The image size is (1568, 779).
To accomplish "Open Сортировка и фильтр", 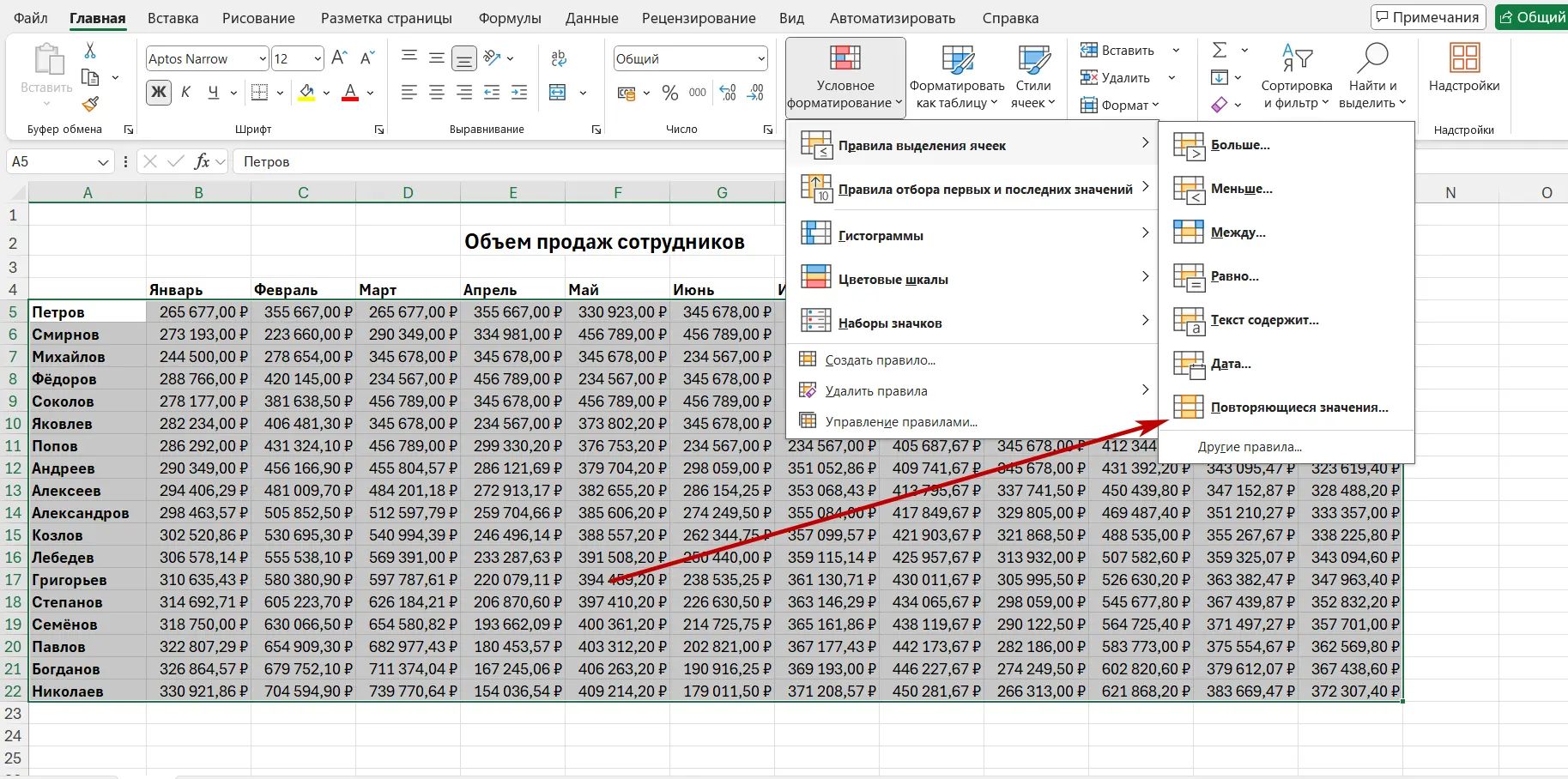I will pyautogui.click(x=1297, y=77).
